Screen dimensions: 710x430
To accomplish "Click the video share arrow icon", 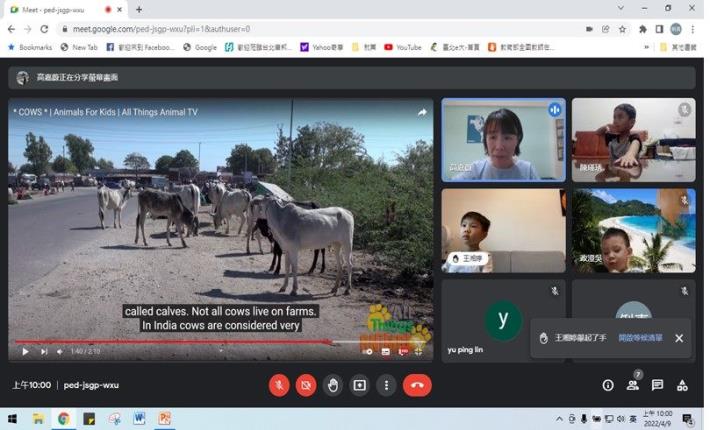I will (x=422, y=112).
